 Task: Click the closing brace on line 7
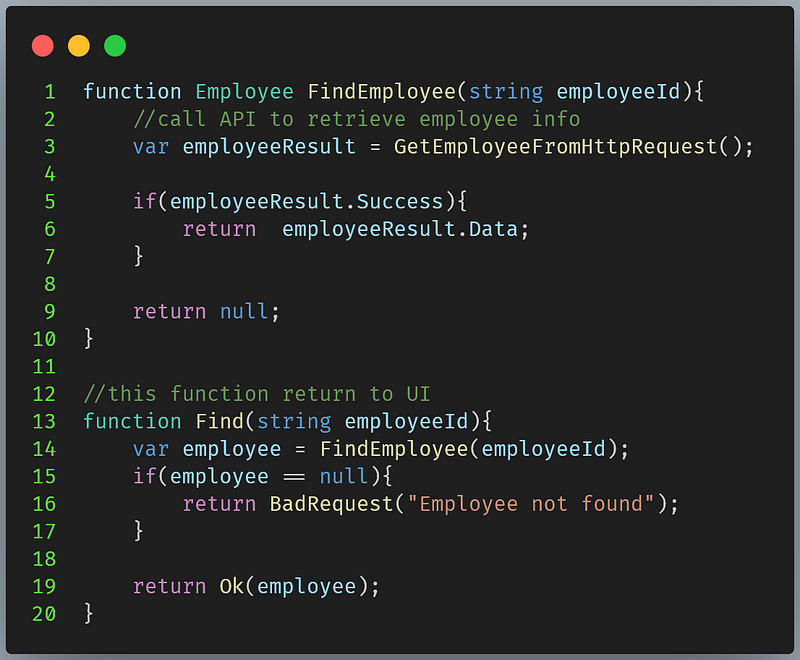(x=138, y=256)
